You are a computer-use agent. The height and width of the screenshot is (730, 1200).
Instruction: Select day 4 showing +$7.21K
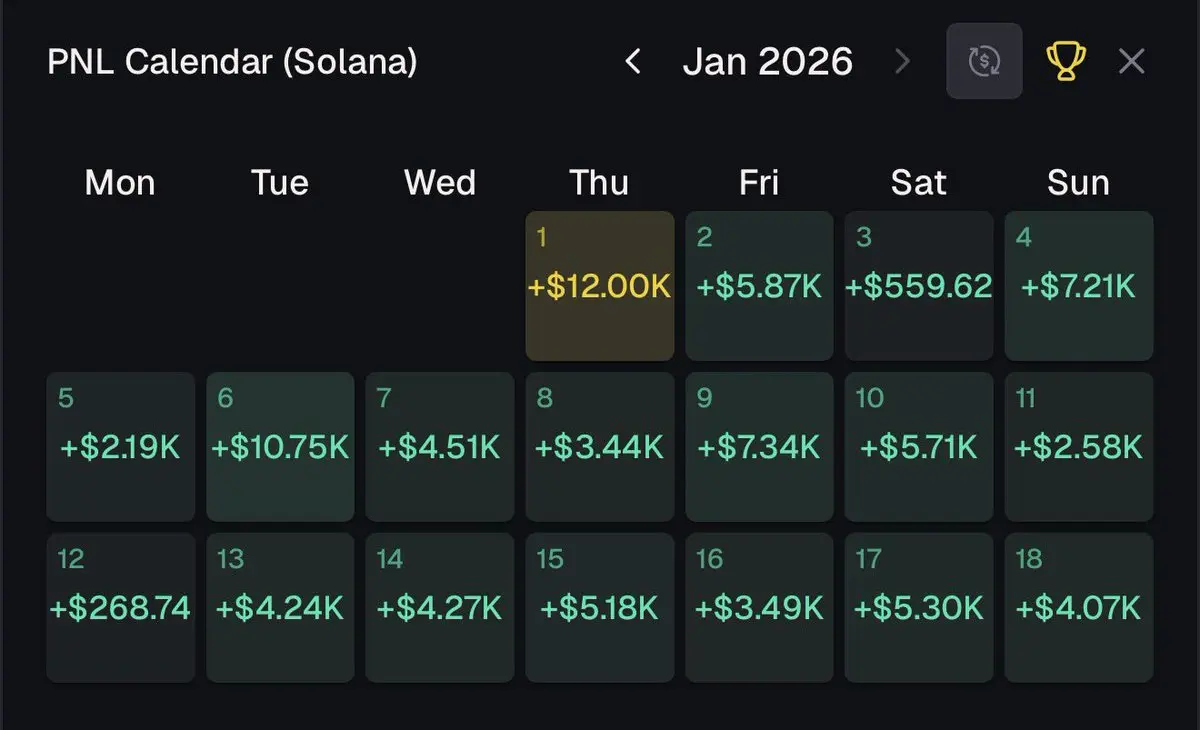pyautogui.click(x=1079, y=286)
